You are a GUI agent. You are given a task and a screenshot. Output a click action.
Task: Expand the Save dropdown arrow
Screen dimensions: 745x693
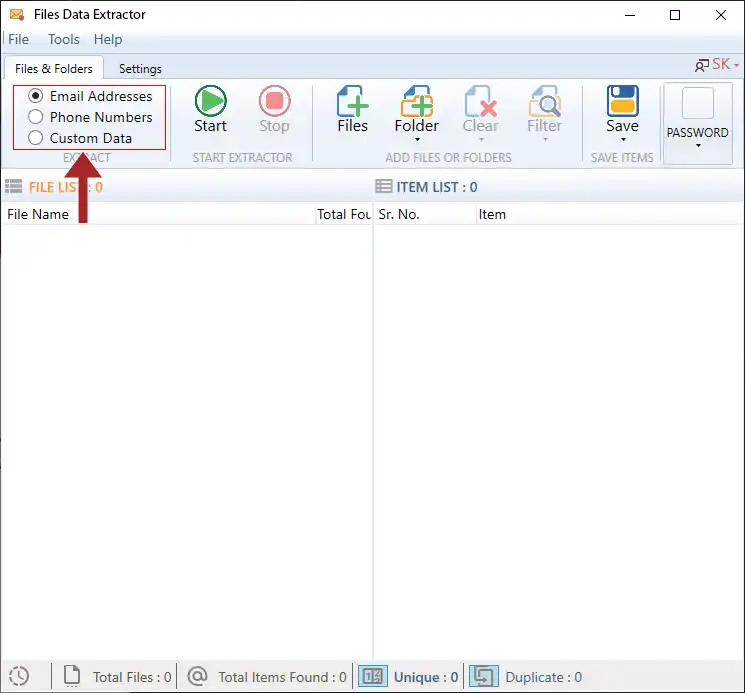pyautogui.click(x=623, y=140)
